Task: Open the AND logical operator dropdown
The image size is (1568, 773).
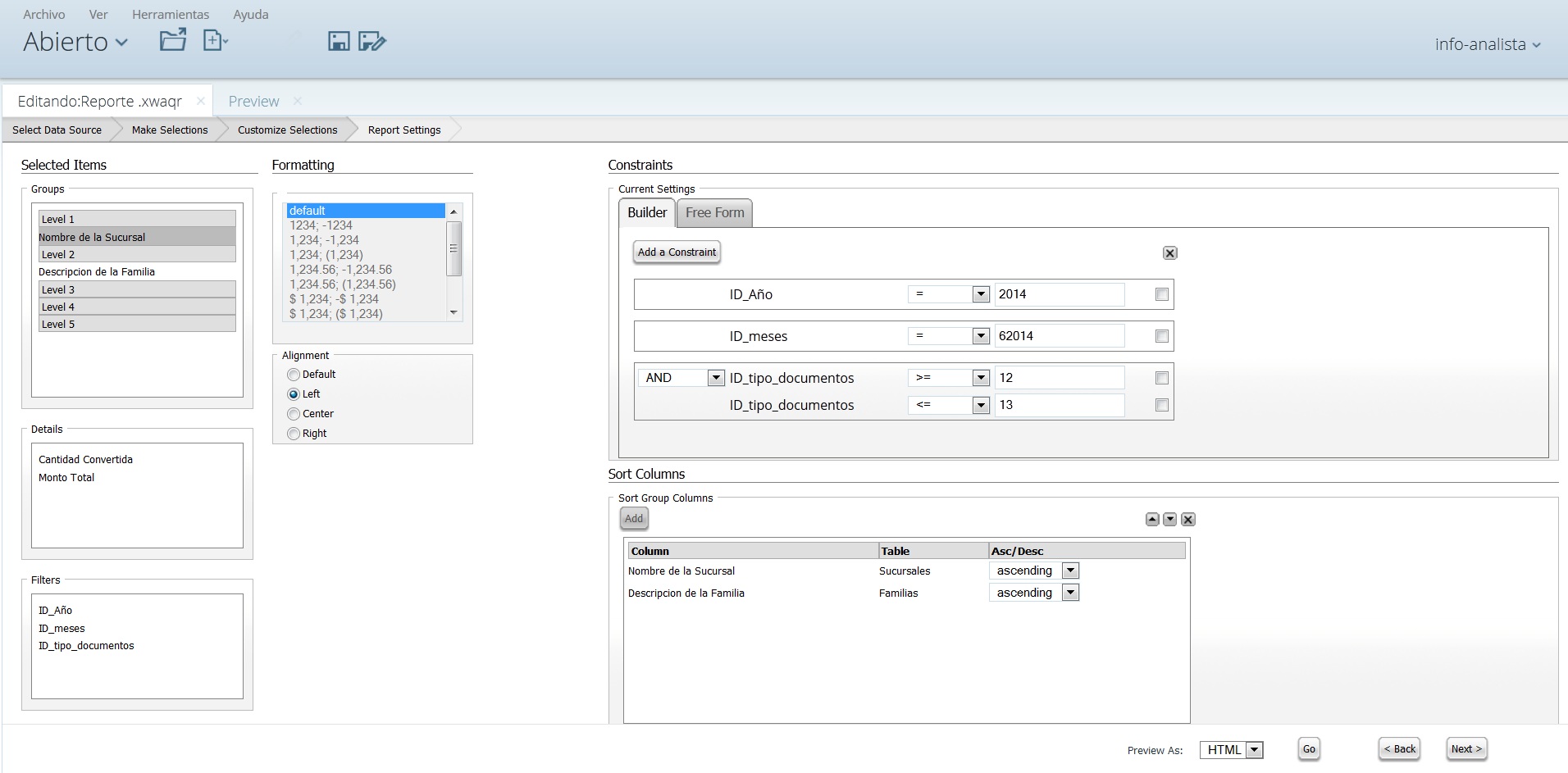Action: [x=681, y=378]
